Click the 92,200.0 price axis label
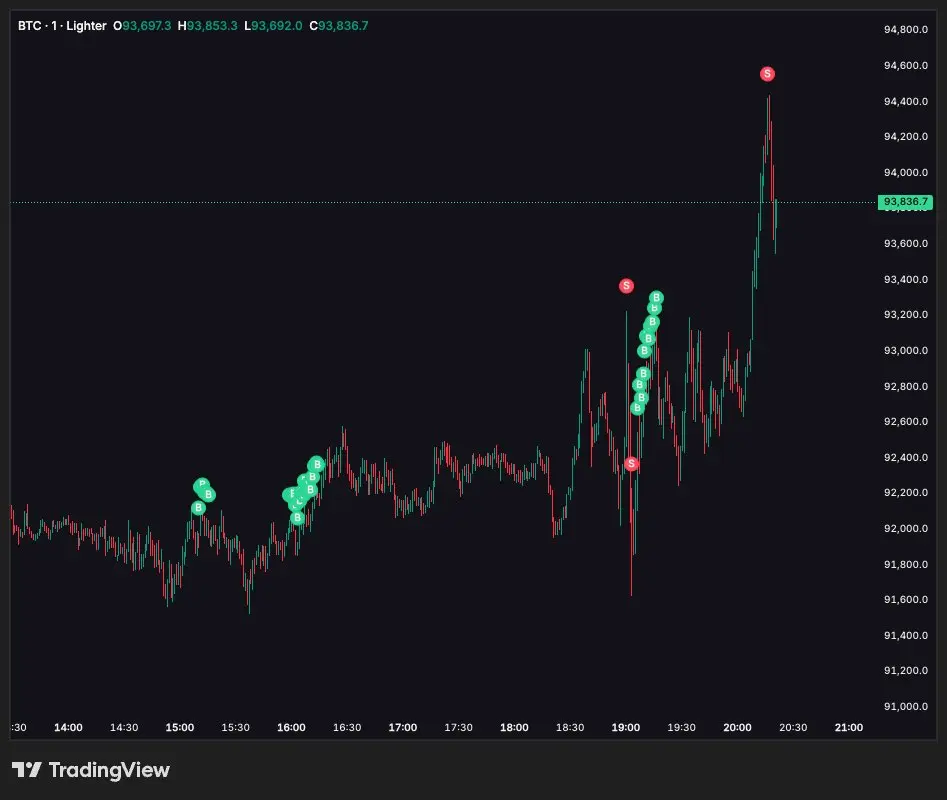Viewport: 947px width, 800px height. point(905,493)
